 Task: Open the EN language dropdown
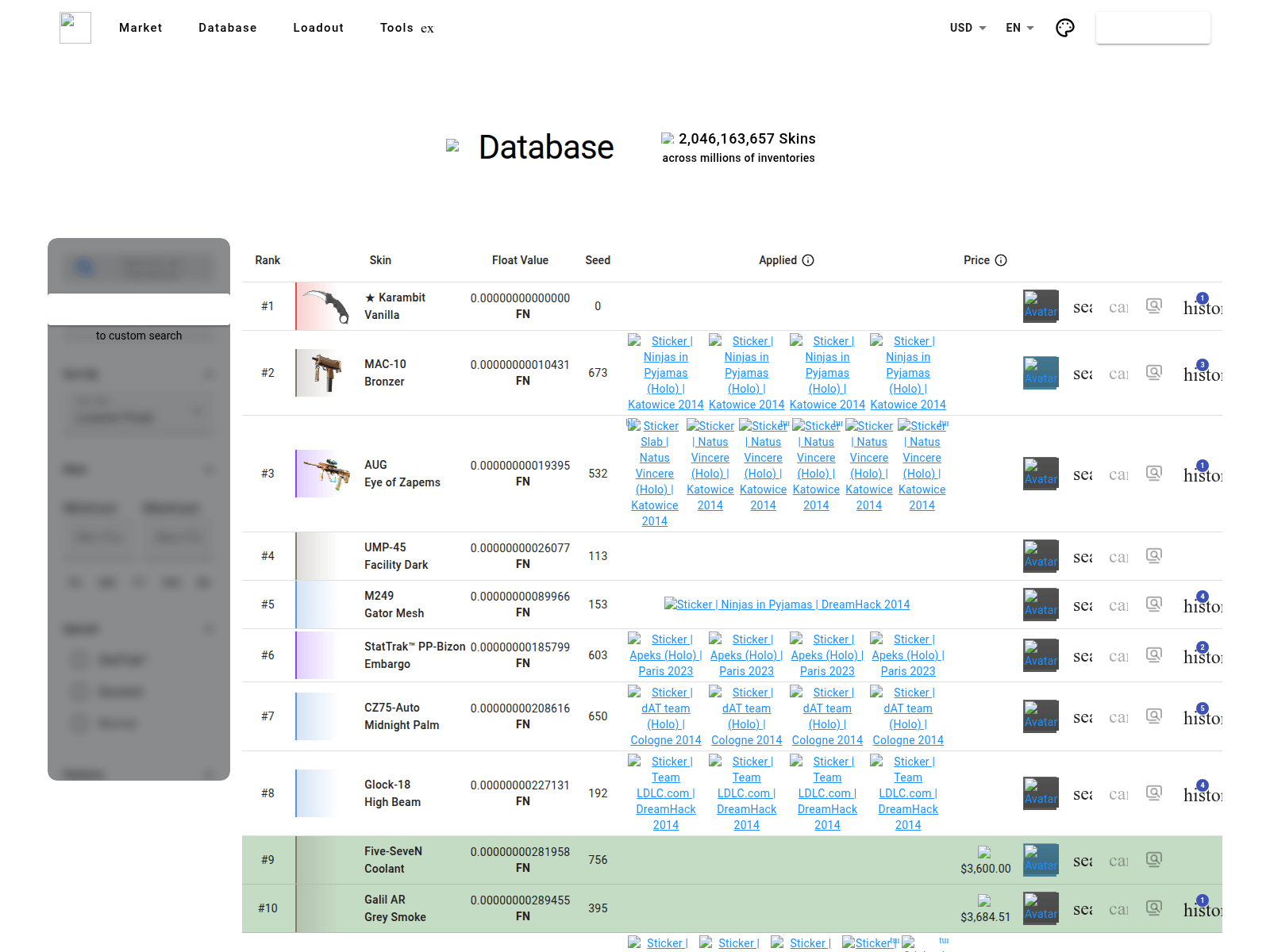point(1020,28)
